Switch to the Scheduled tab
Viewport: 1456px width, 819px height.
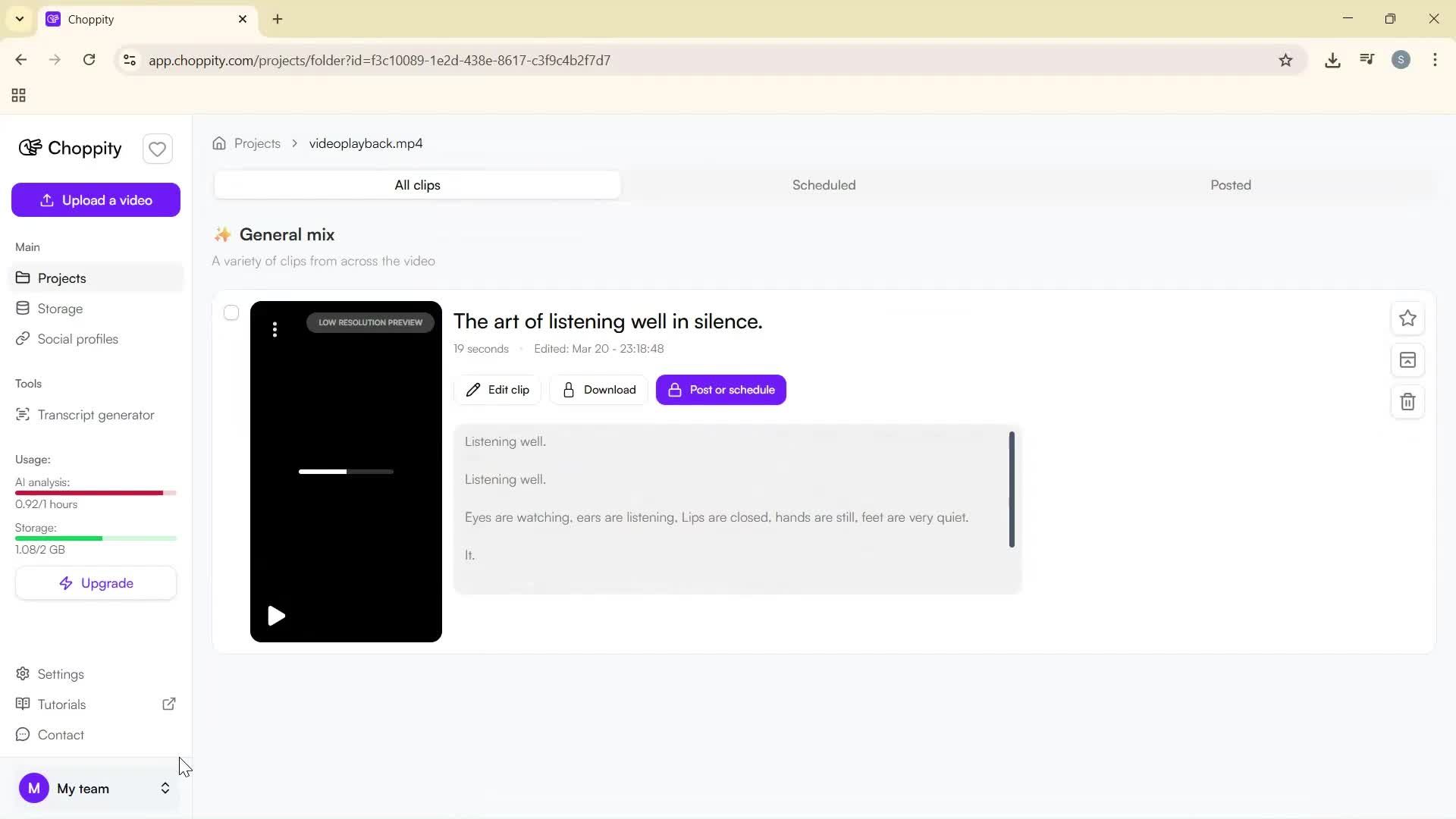tap(824, 184)
